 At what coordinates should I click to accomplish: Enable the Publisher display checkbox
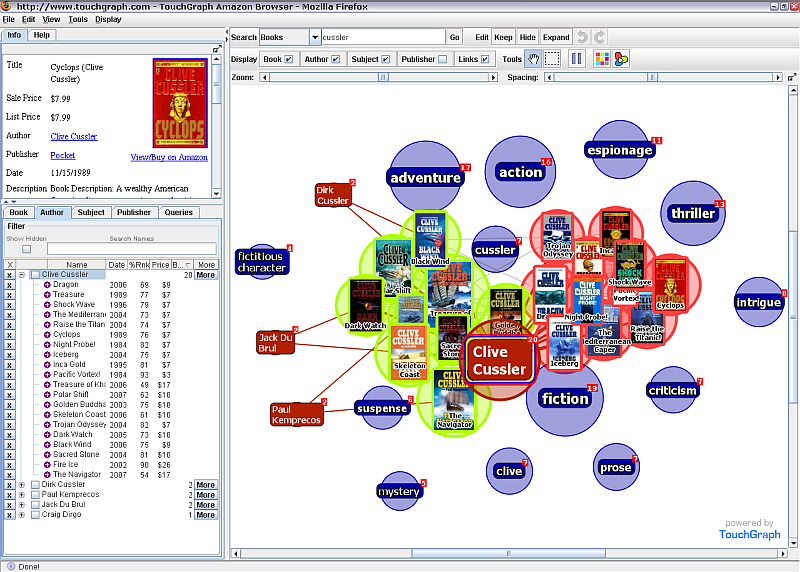pyautogui.click(x=442, y=59)
